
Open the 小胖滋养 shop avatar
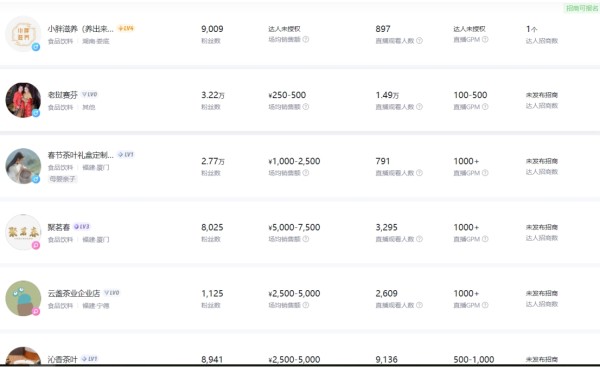coord(23,34)
